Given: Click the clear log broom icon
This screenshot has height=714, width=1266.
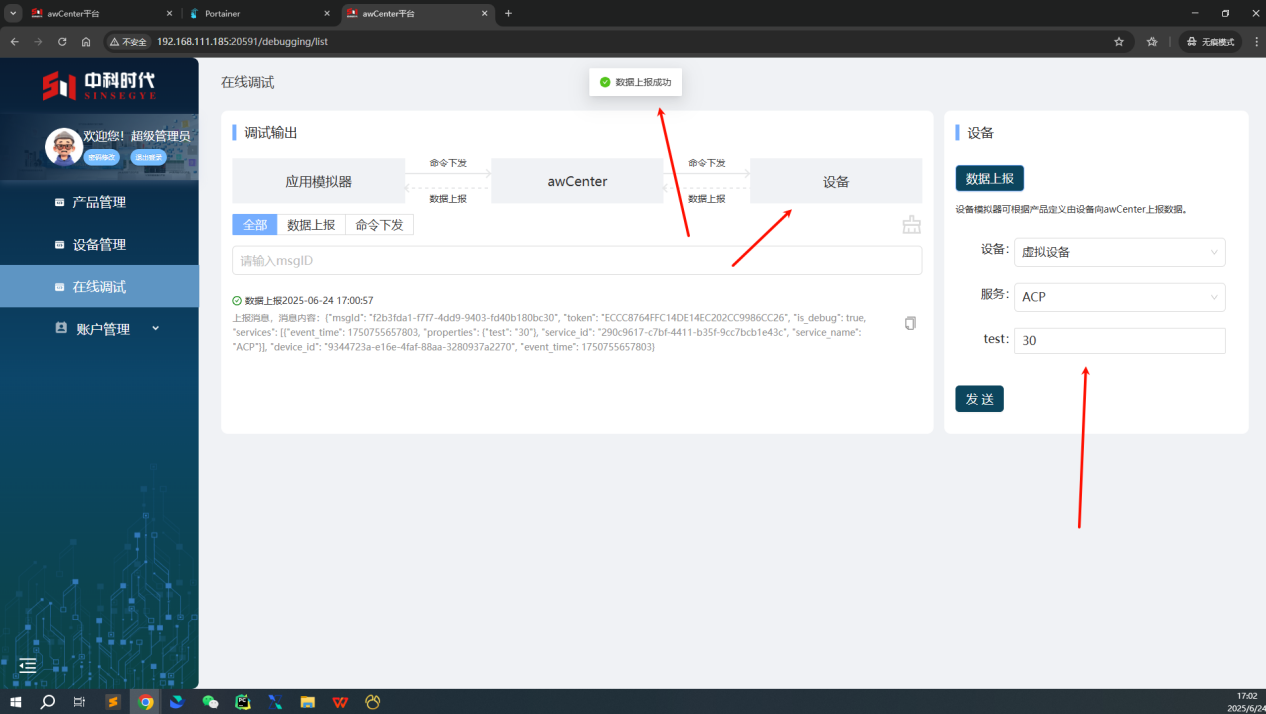Looking at the screenshot, I should 911,225.
